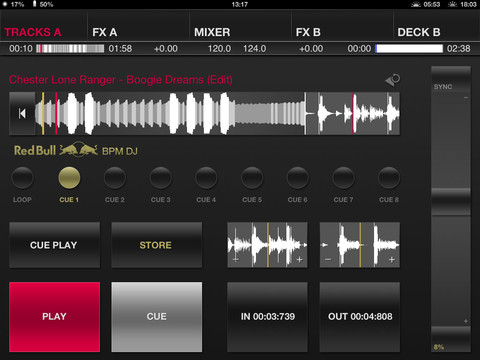Click Deck B pitch offset +0.00
Image resolution: width=480 pixels, height=360 pixels.
[x=311, y=49]
